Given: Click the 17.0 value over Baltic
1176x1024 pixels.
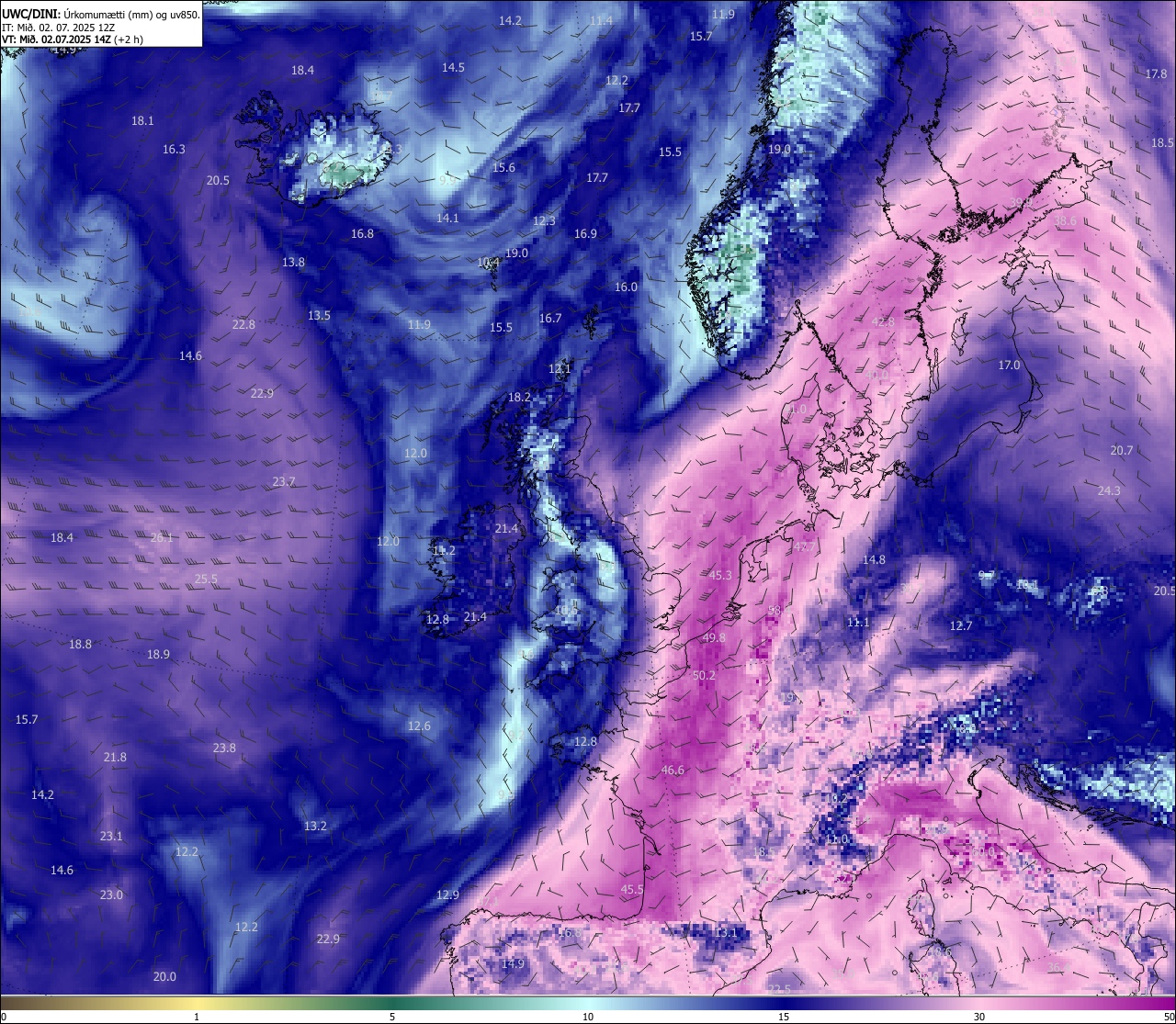Looking at the screenshot, I should click(1009, 365).
